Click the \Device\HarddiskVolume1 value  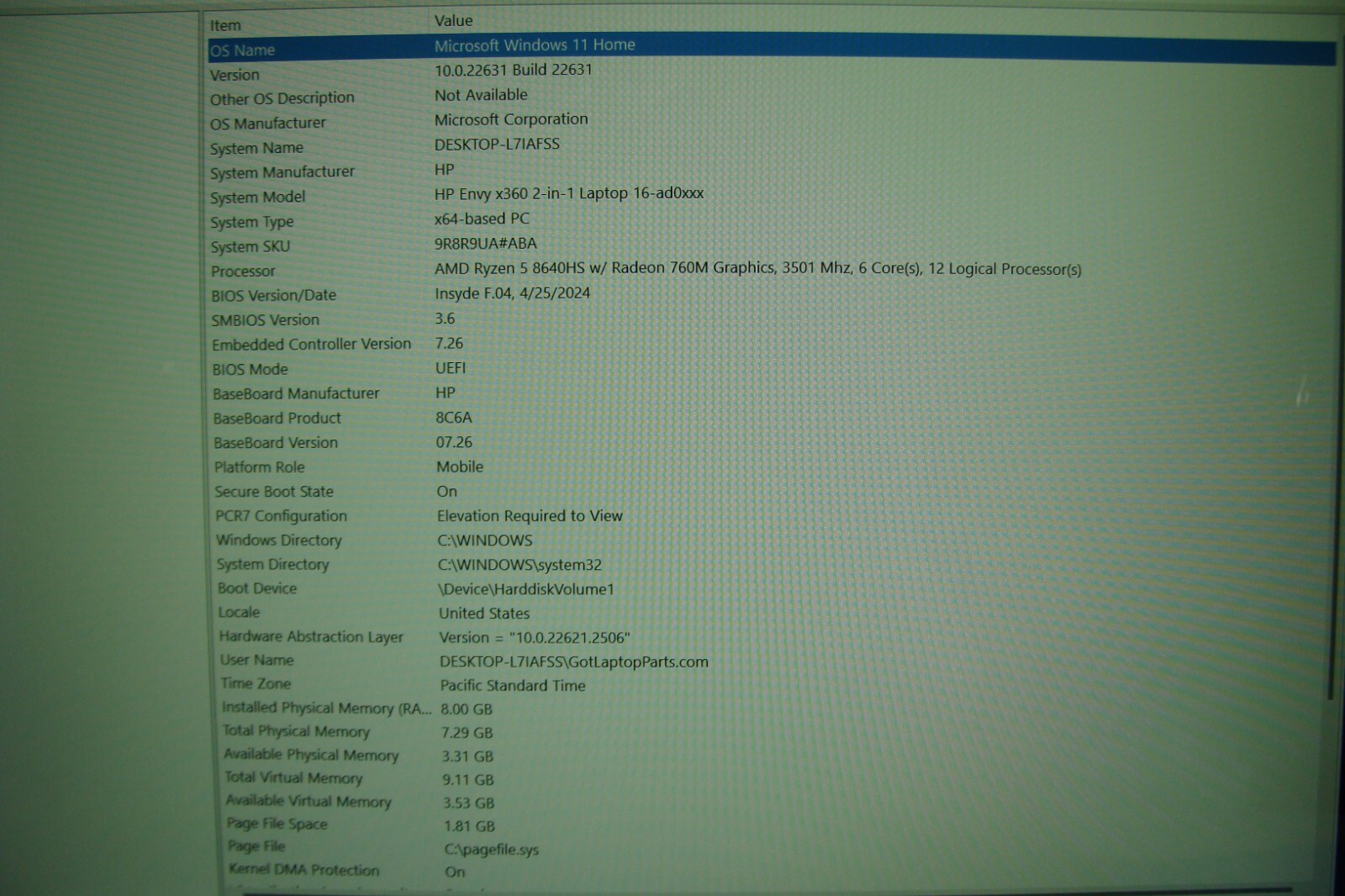click(x=526, y=589)
